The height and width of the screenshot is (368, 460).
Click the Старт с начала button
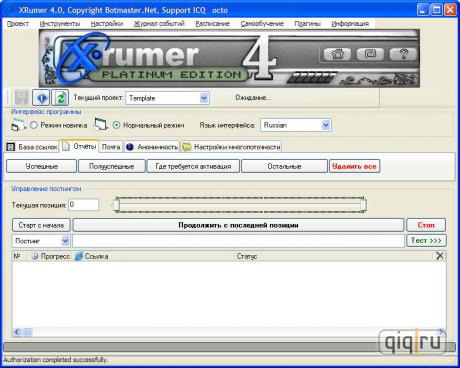coord(41,225)
